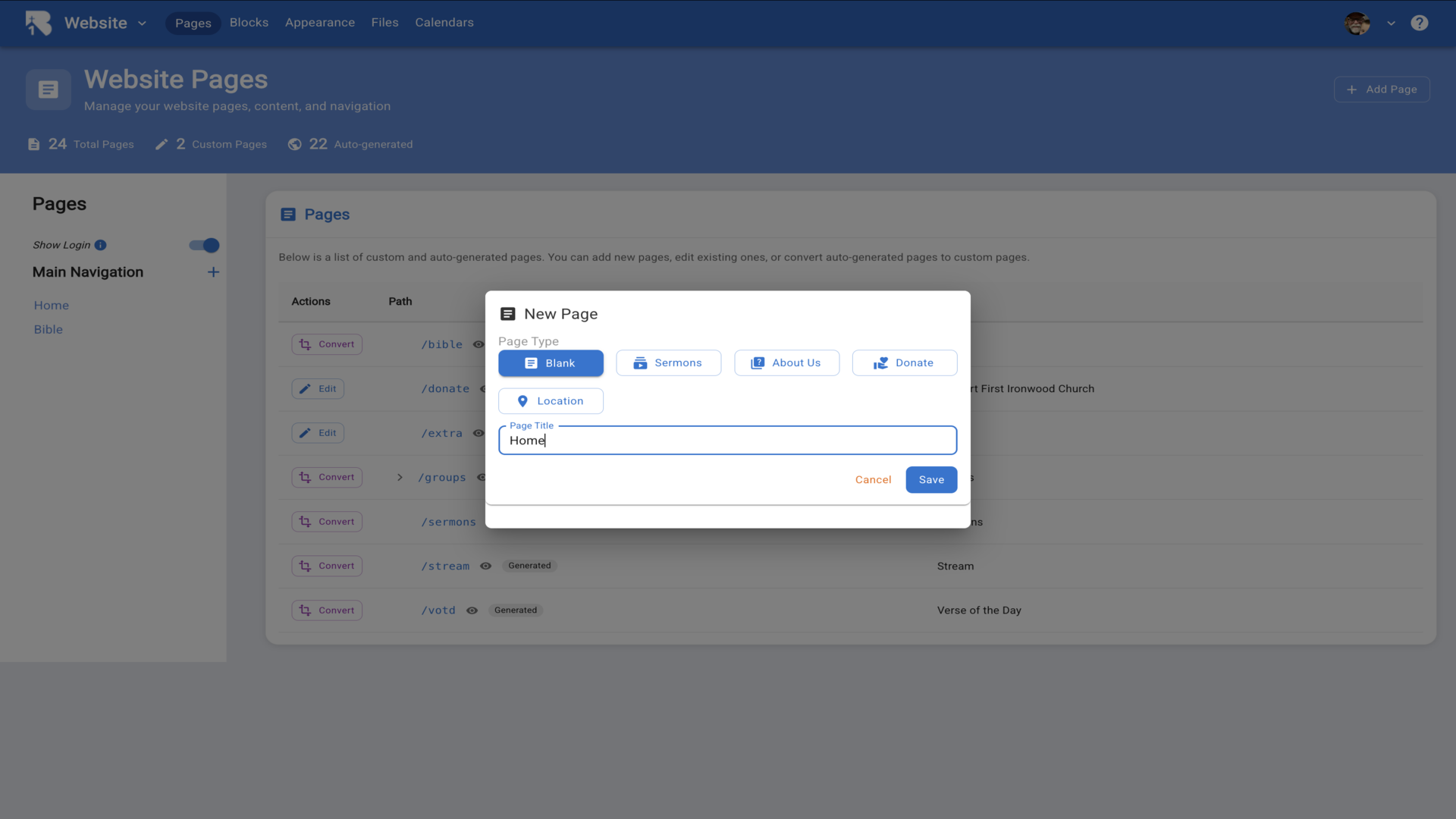
Task: Open the Website module dropdown
Action: click(x=142, y=23)
